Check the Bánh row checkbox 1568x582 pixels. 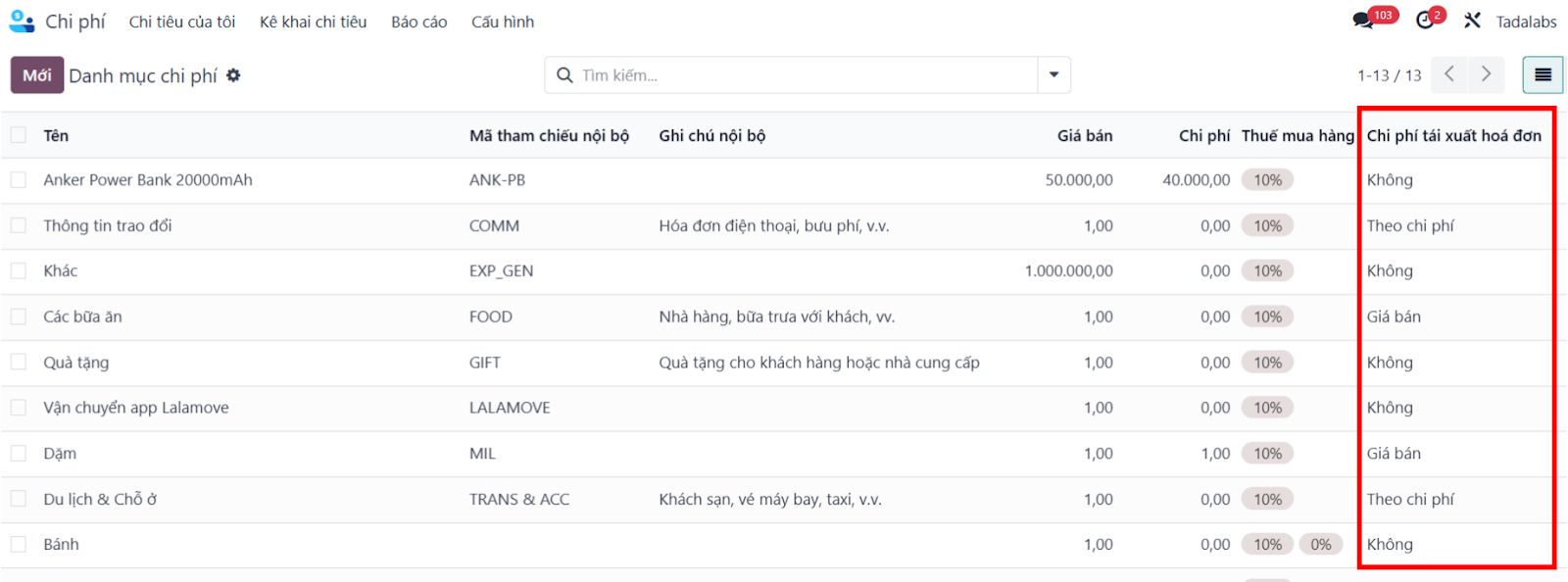tap(19, 544)
